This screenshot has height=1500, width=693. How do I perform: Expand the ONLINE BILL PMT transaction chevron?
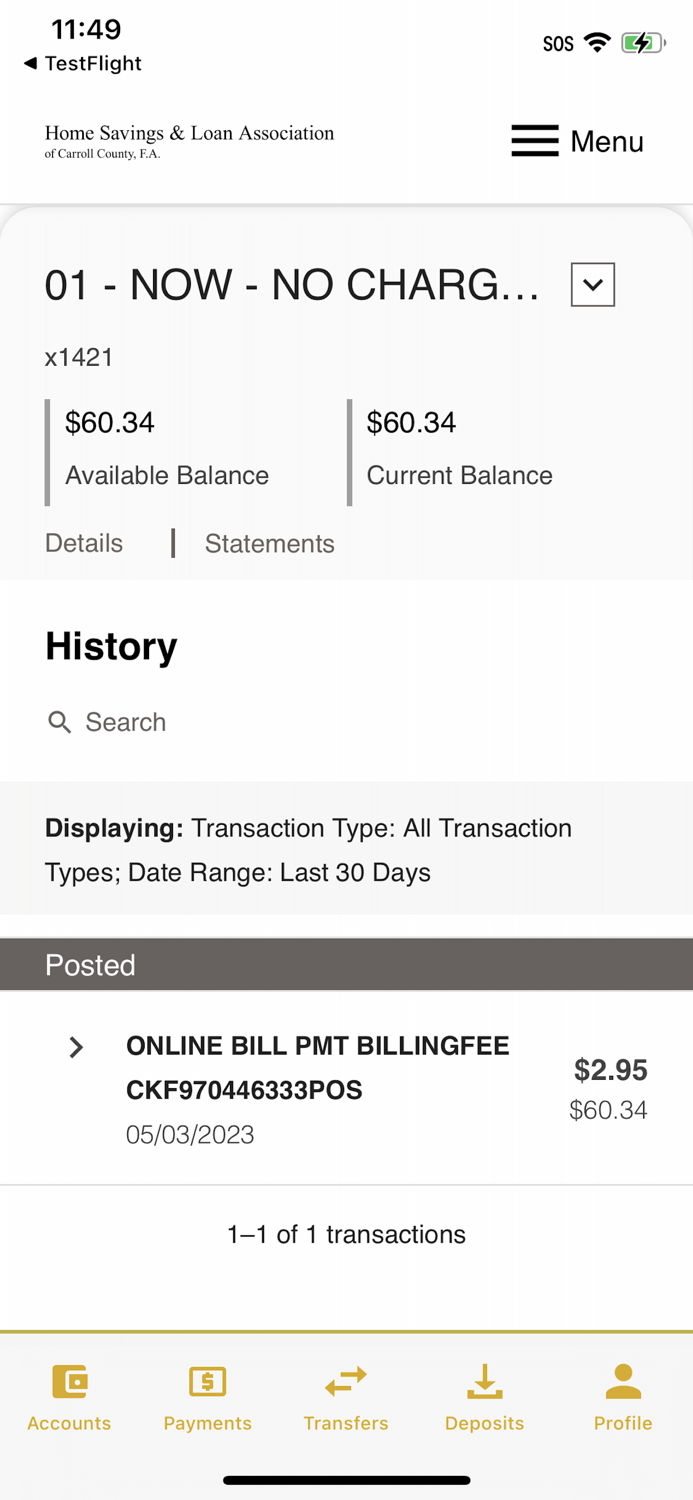pyautogui.click(x=76, y=1047)
